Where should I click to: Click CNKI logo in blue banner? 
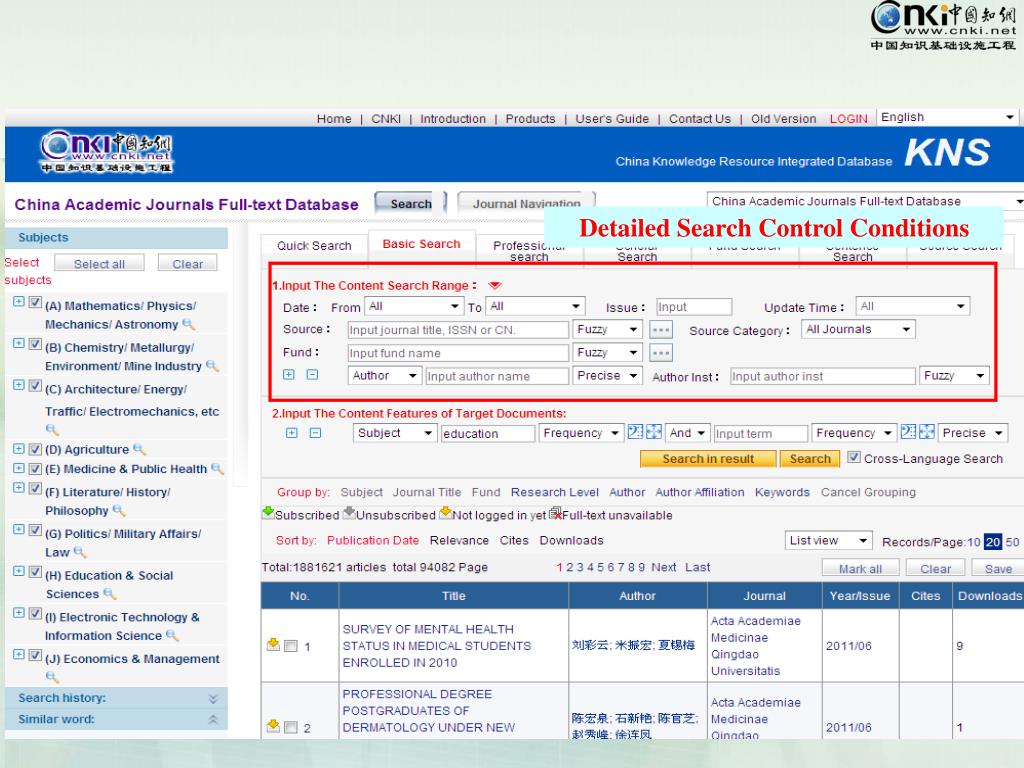106,152
